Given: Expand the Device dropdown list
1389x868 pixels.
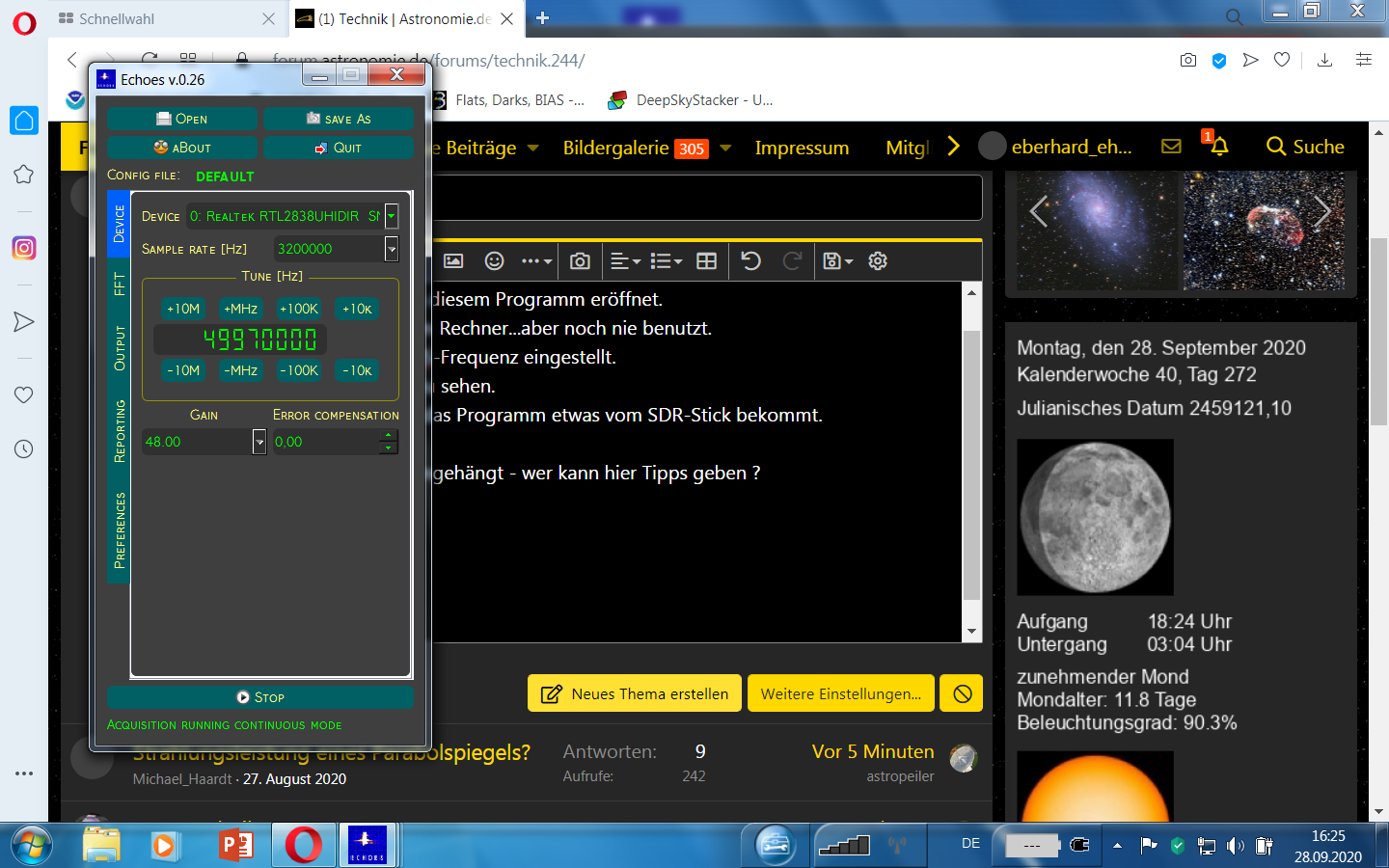Looking at the screenshot, I should coord(392,216).
